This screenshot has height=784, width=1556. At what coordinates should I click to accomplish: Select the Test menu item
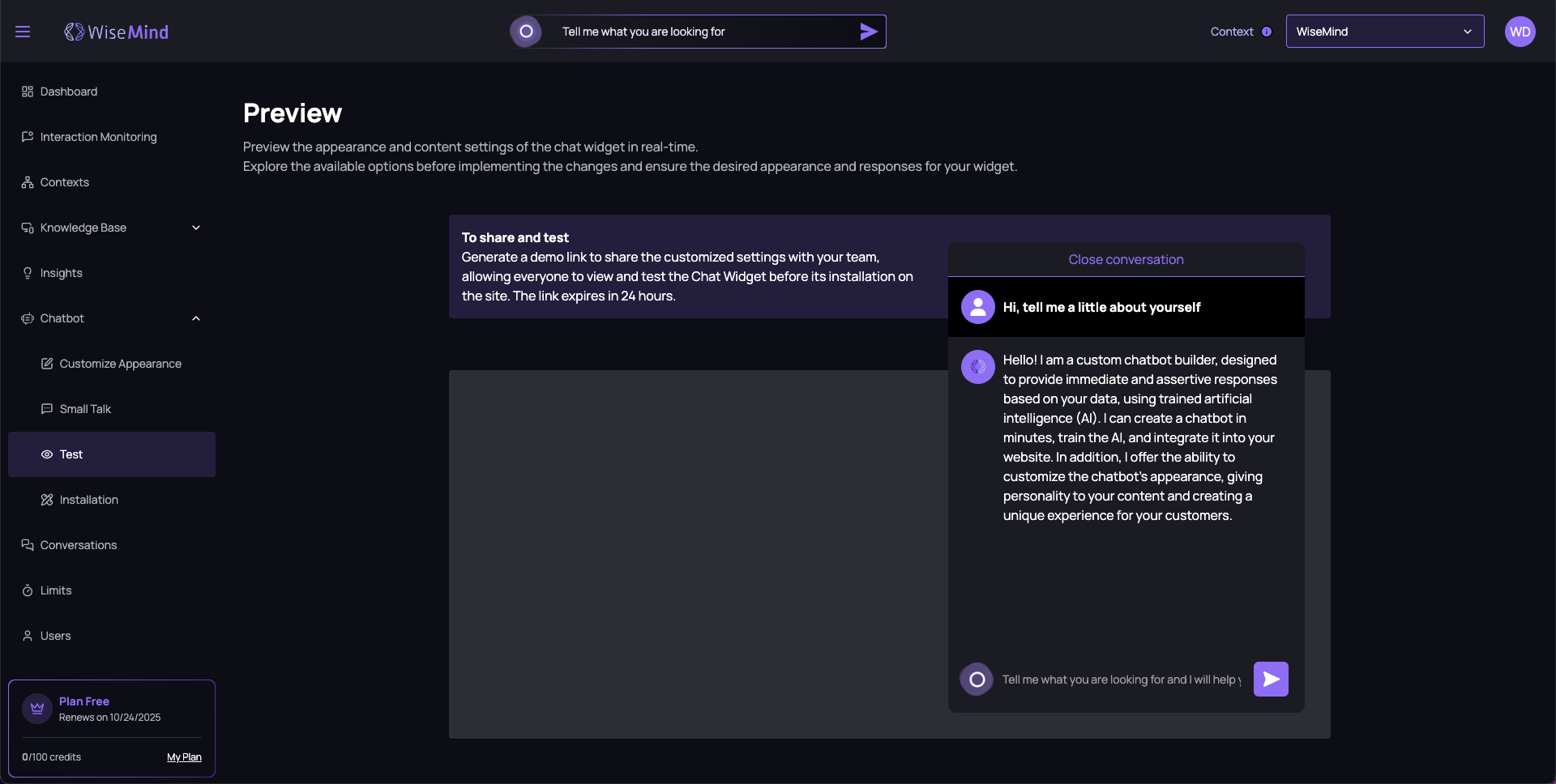(x=71, y=454)
